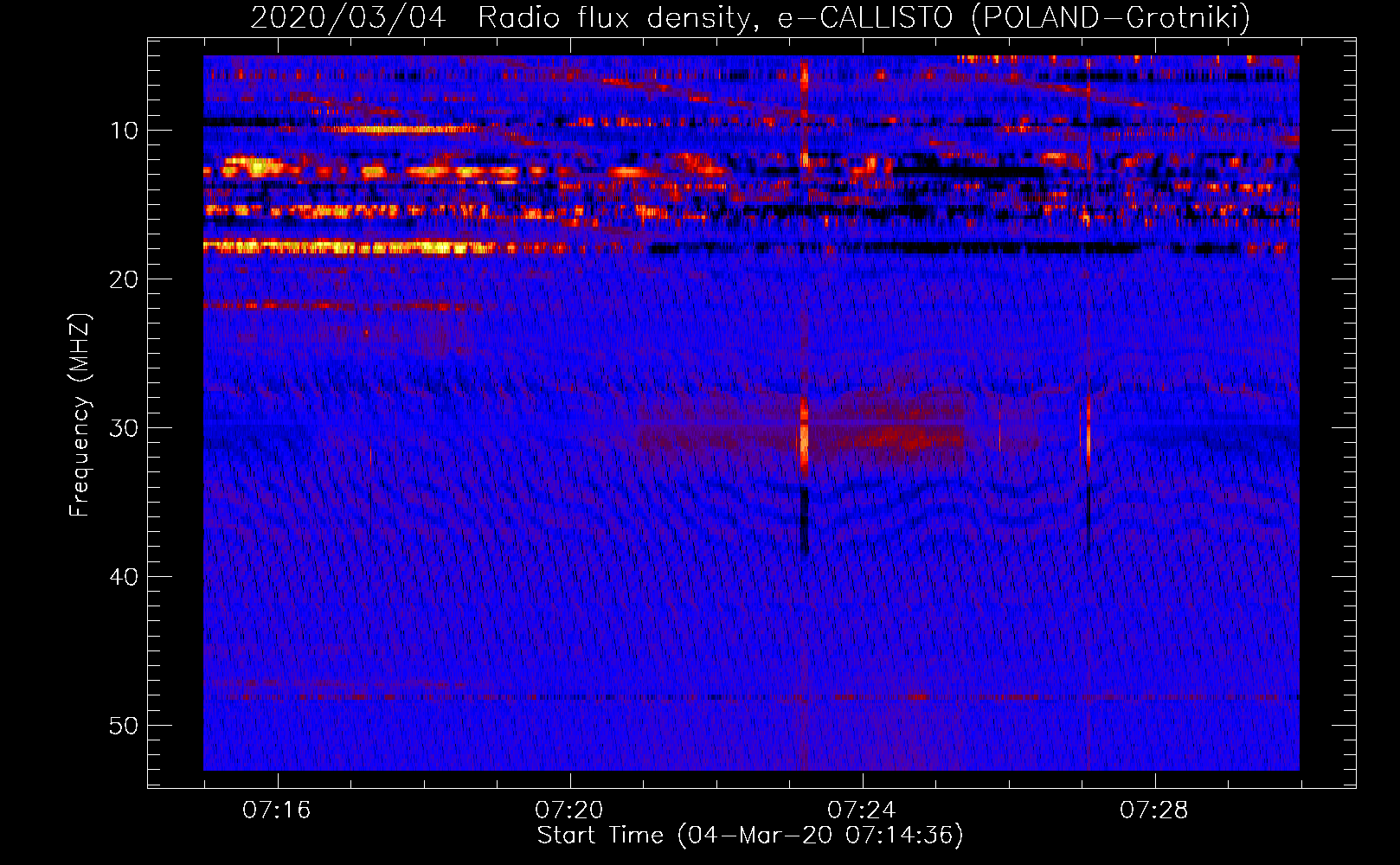Click the 50 MHz frequency tick label
The width and height of the screenshot is (1400, 865).
click(125, 726)
